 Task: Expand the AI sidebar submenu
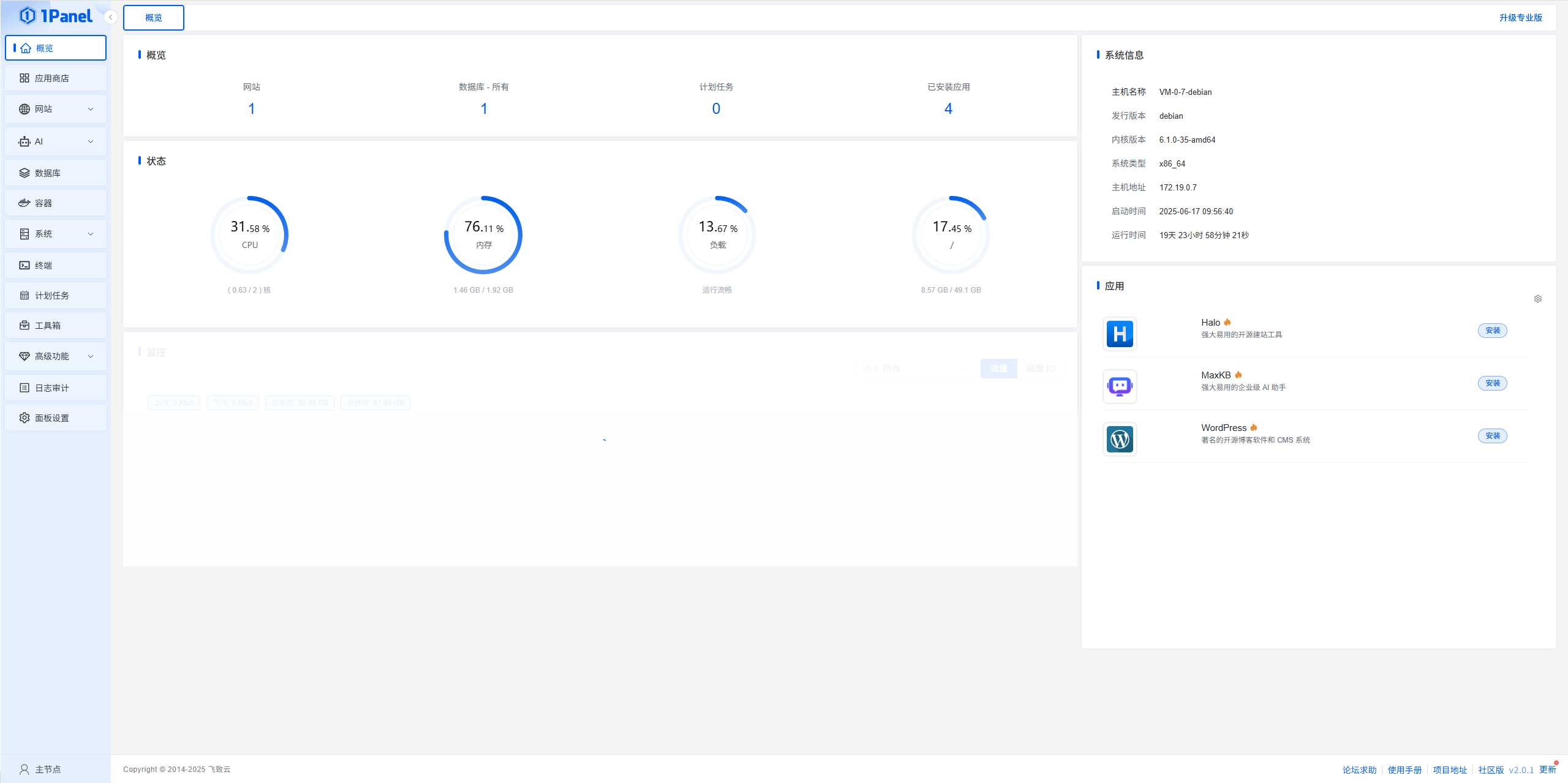91,141
